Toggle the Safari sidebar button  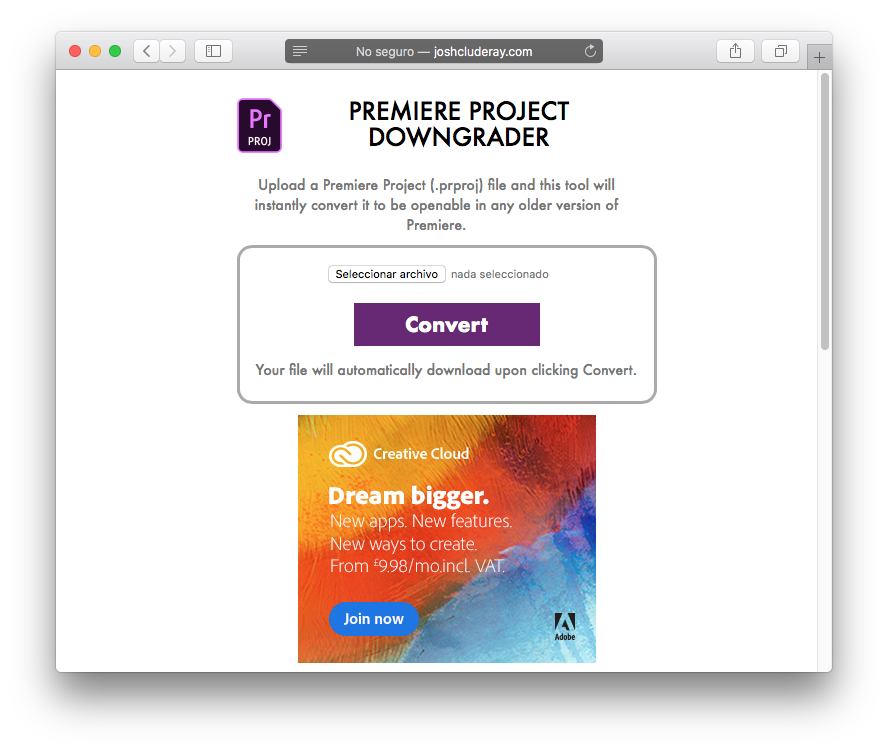(213, 51)
